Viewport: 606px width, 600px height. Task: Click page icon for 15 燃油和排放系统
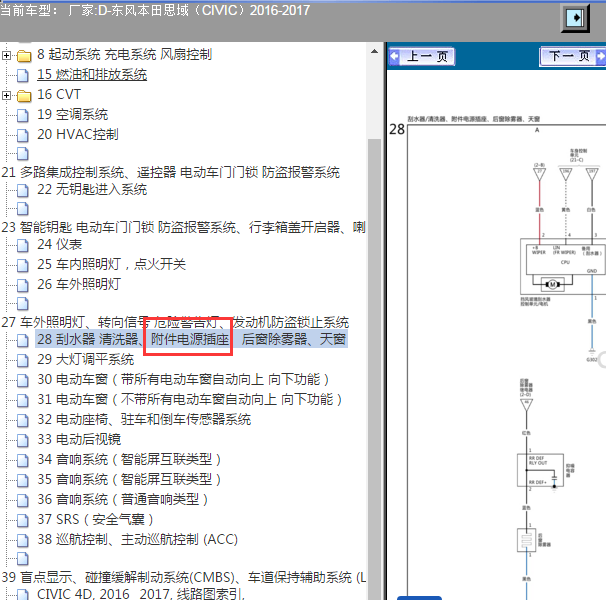[x=23, y=76]
